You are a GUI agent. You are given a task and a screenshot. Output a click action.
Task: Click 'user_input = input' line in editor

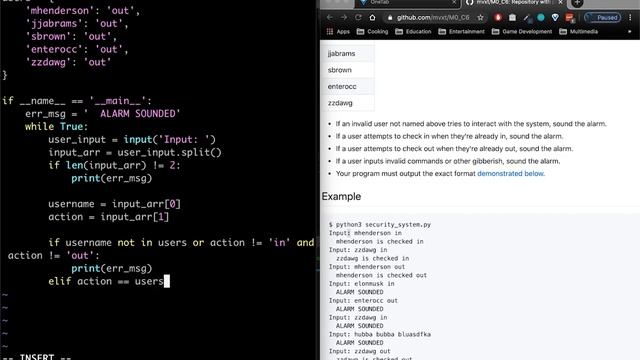click(x=132, y=140)
